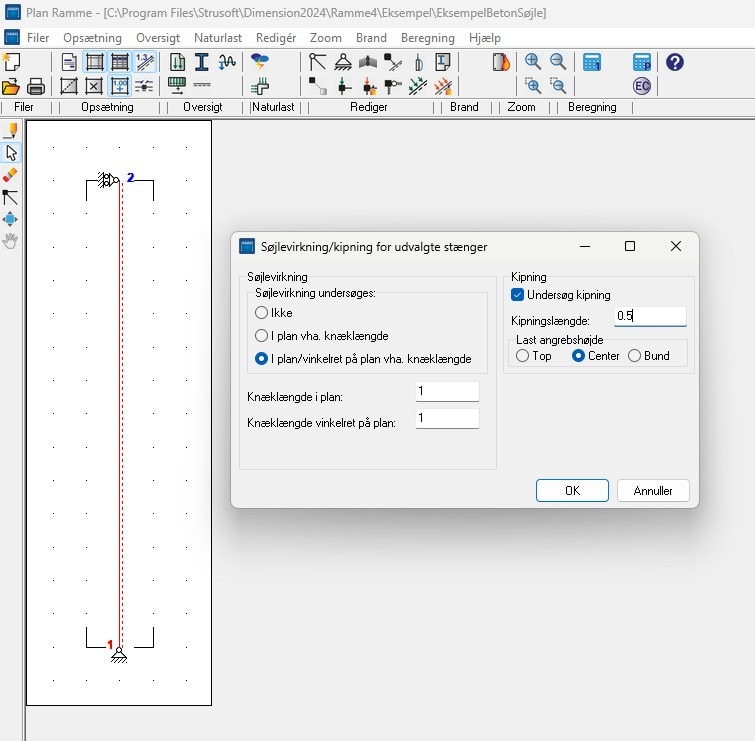Choose Bund as last angrebshøjde
The width and height of the screenshot is (755, 741).
(x=634, y=356)
